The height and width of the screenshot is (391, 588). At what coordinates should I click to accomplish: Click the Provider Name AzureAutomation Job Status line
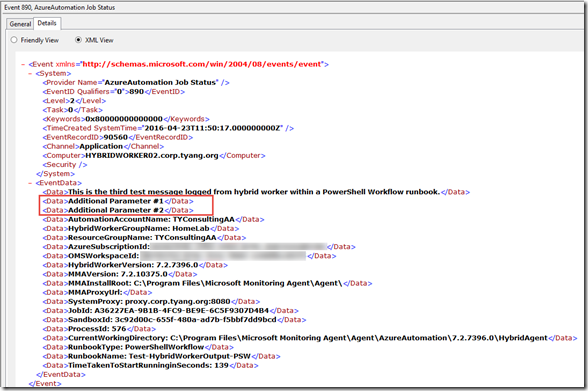(136, 82)
